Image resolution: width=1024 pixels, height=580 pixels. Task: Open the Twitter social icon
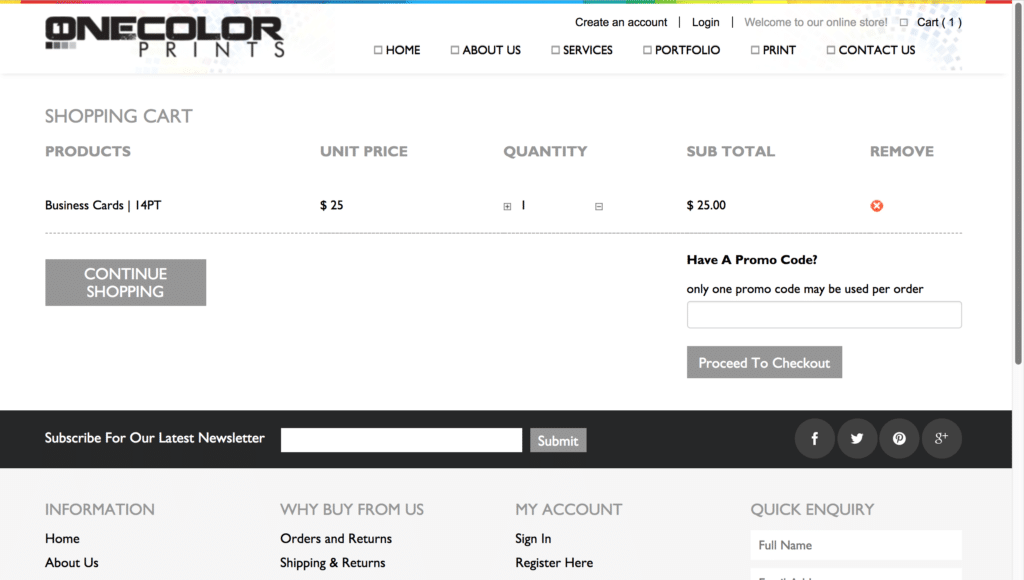tap(857, 438)
